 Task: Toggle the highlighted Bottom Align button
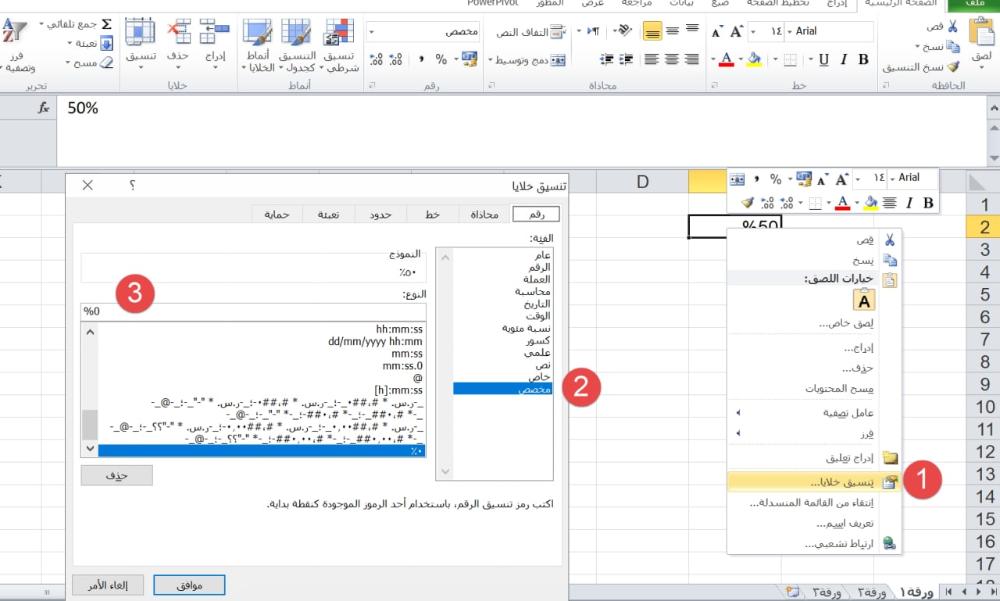tap(652, 31)
